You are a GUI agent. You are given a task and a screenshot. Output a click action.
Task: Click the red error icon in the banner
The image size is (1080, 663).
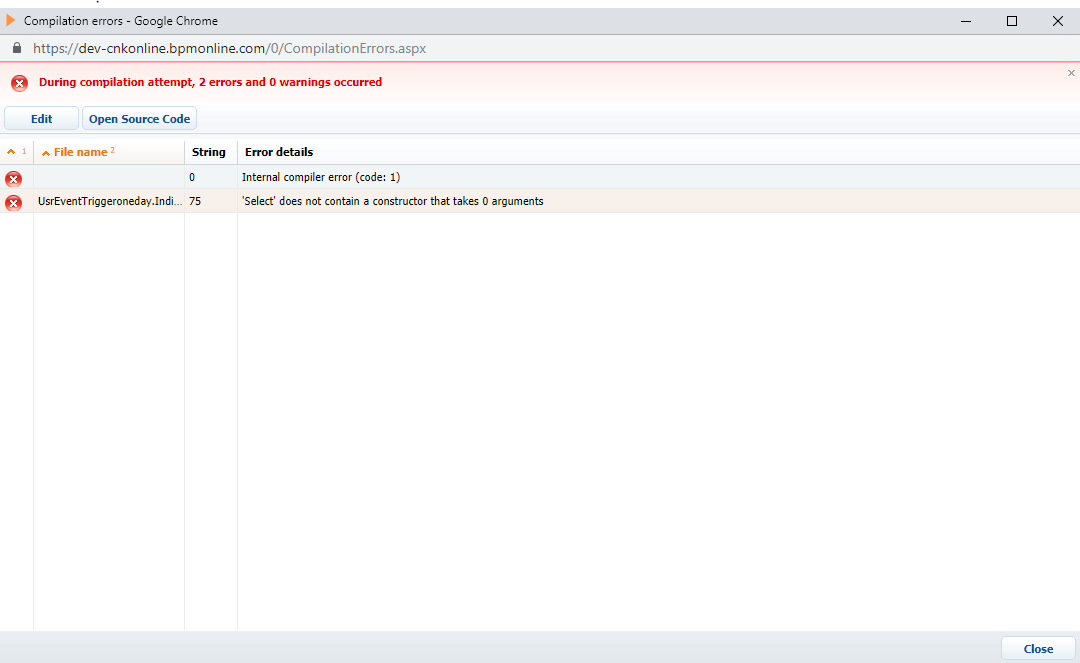(19, 83)
